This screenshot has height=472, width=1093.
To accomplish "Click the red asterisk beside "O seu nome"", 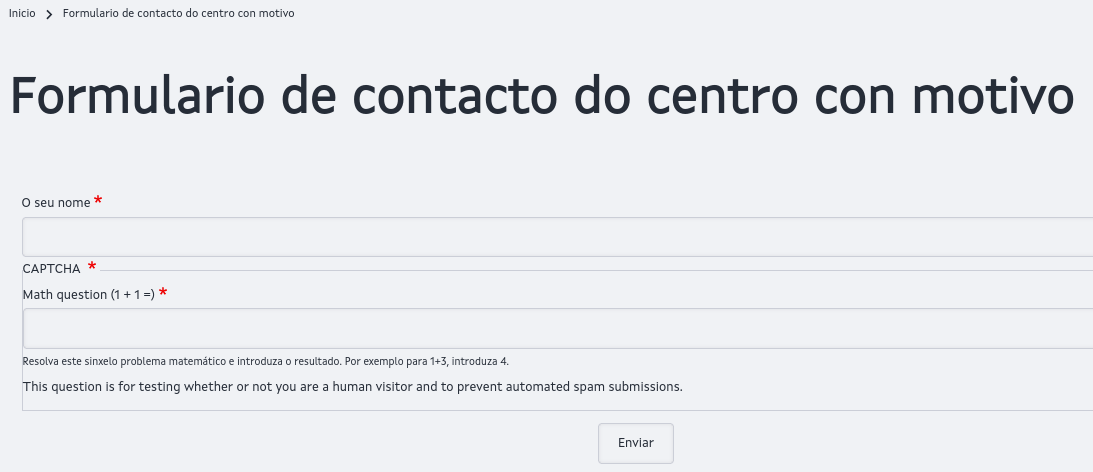I will click(x=98, y=201).
